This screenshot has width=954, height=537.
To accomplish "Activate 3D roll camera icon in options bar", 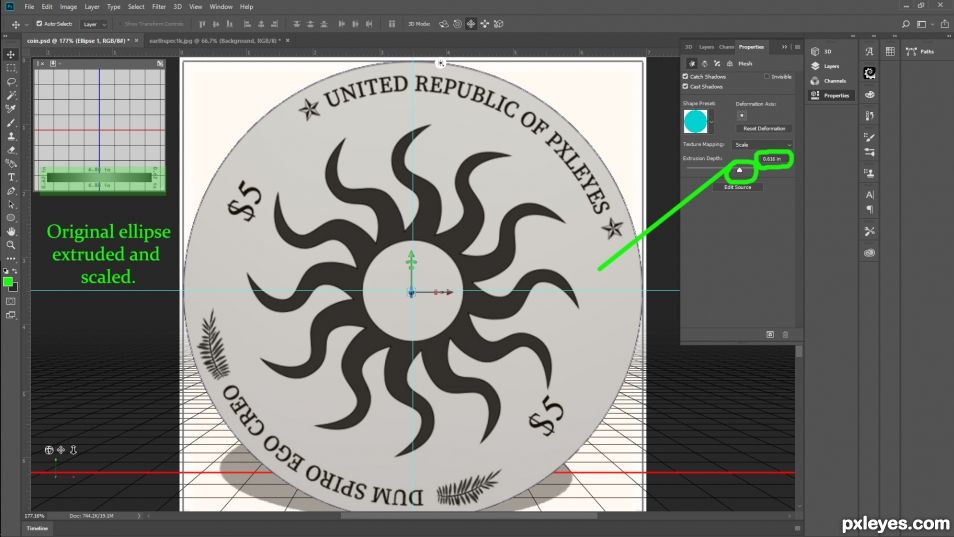I will pyautogui.click(x=458, y=24).
